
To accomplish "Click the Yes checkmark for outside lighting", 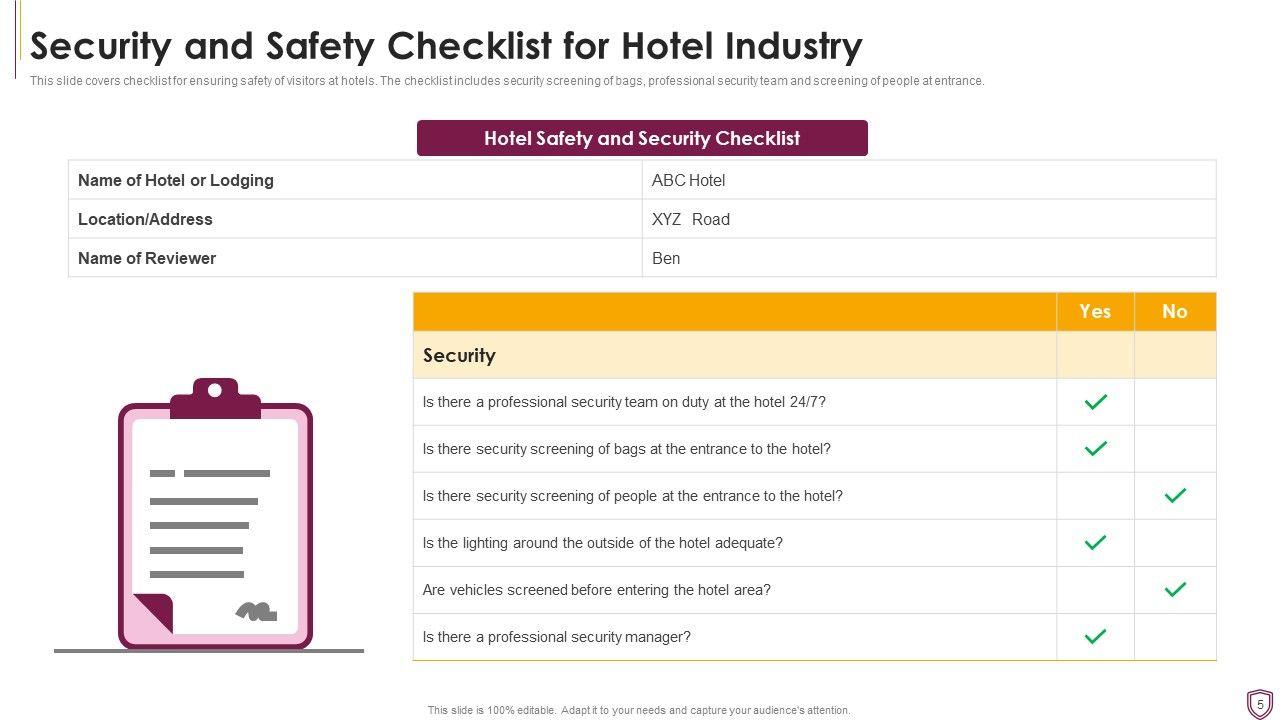I will [1096, 543].
